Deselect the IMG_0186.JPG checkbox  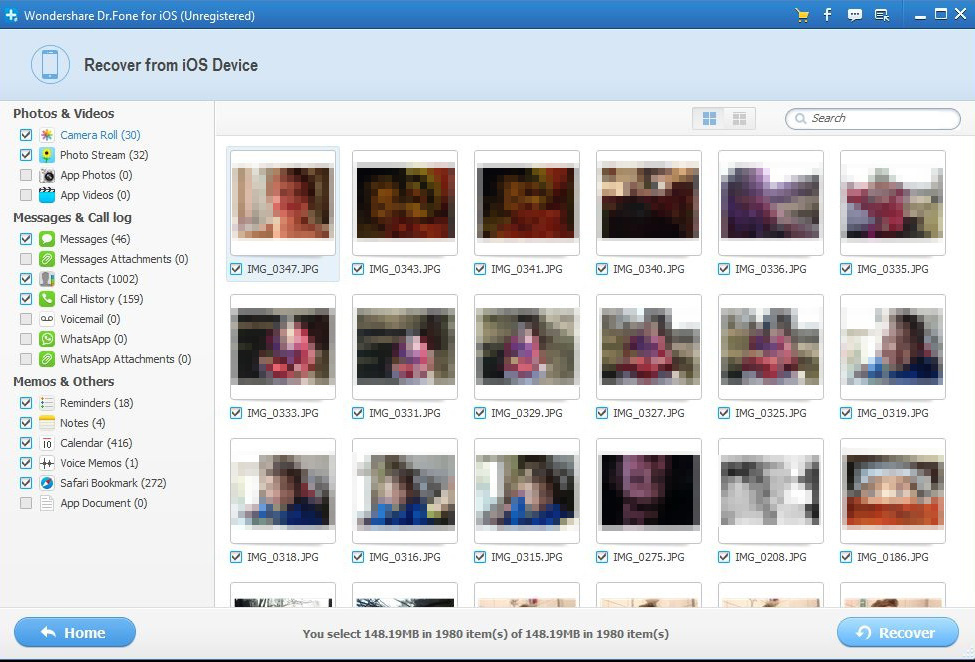(846, 557)
